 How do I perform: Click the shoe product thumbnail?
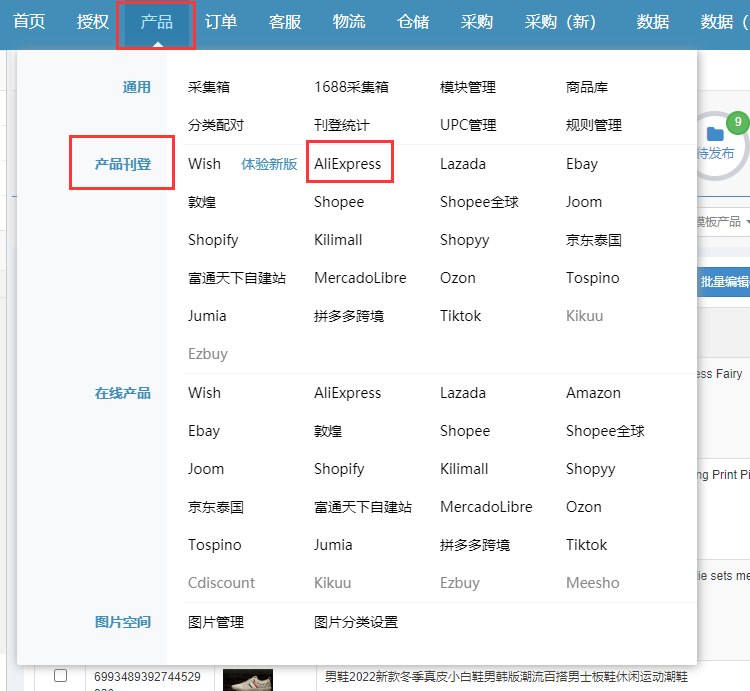coord(248,680)
